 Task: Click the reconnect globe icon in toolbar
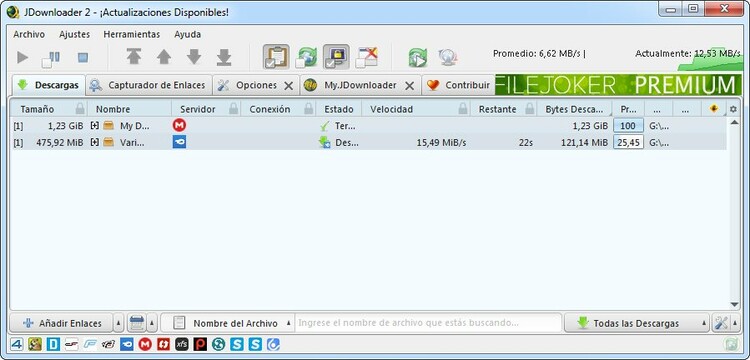[x=448, y=57]
